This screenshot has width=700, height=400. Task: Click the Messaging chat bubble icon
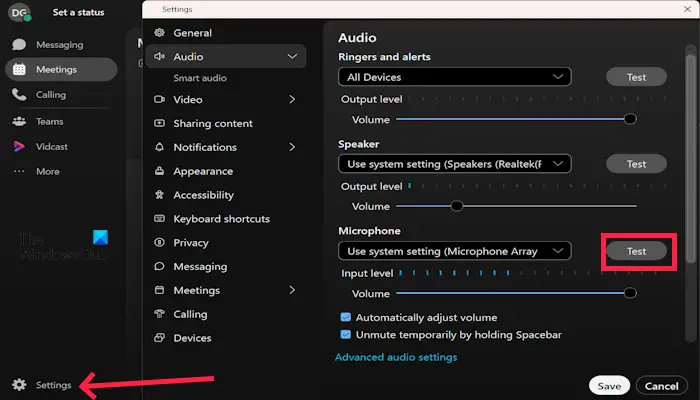(x=19, y=44)
